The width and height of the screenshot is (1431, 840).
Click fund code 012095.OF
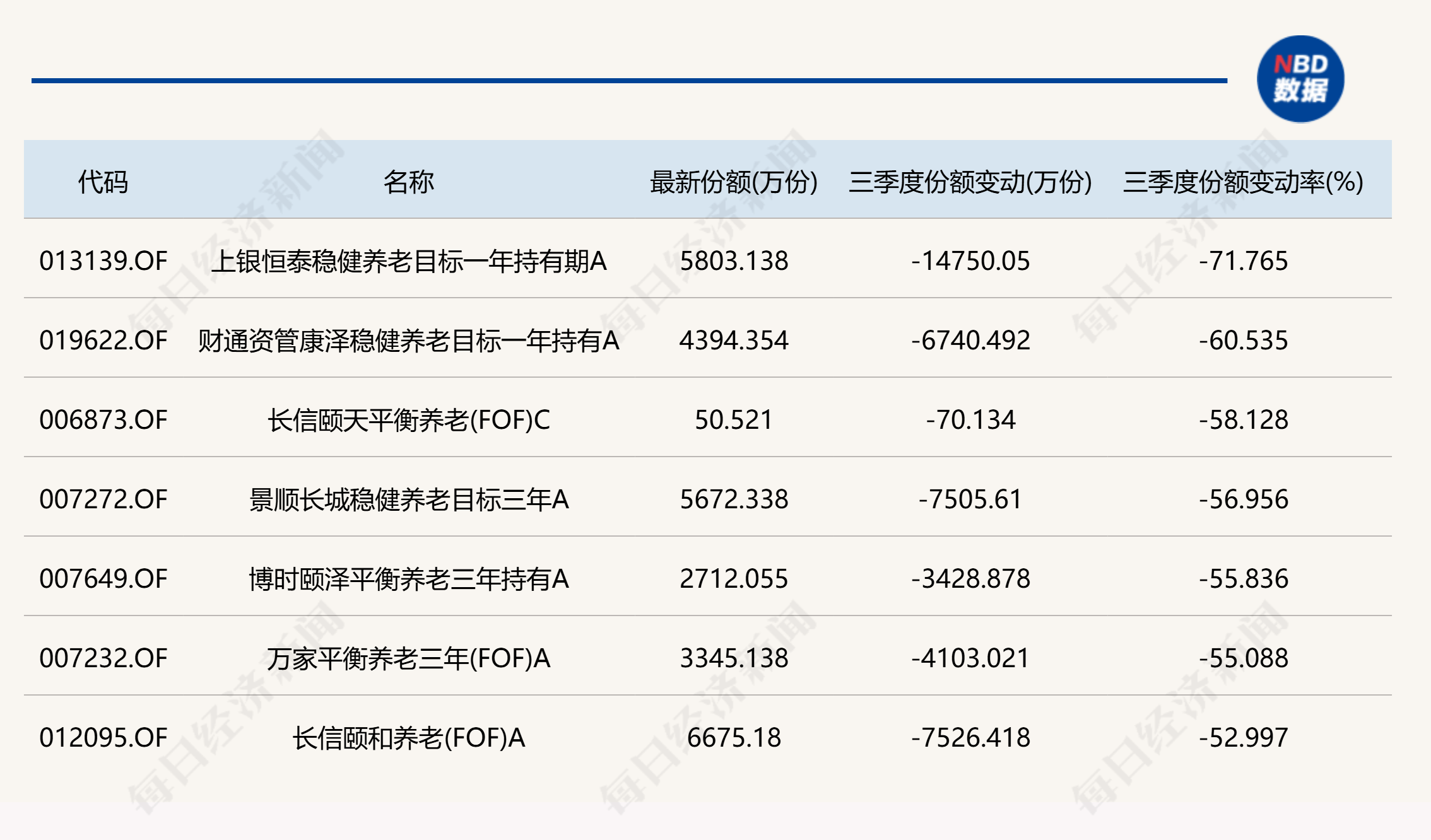[x=103, y=738]
